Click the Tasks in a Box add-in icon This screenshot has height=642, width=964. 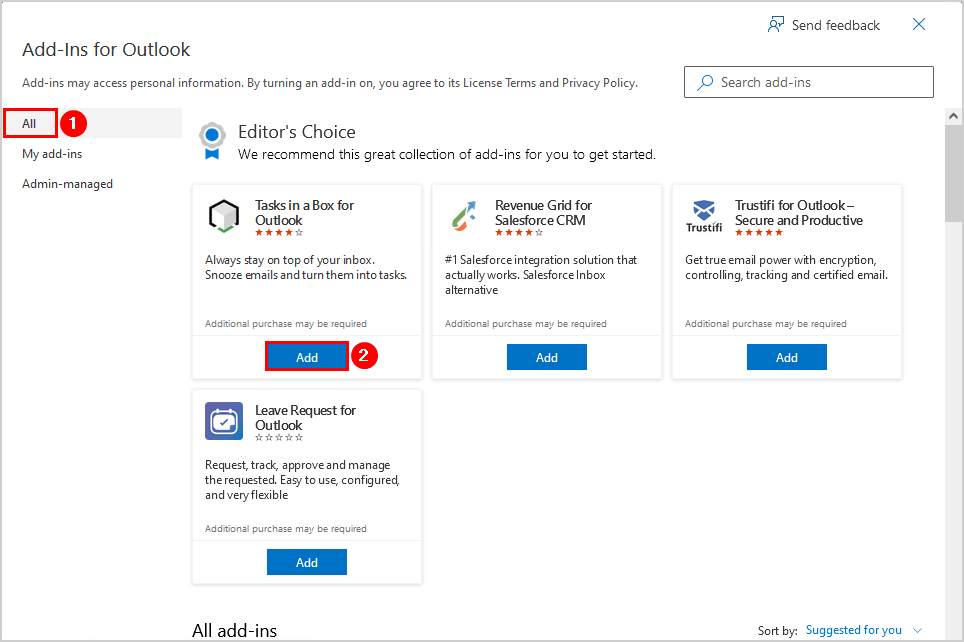[223, 216]
